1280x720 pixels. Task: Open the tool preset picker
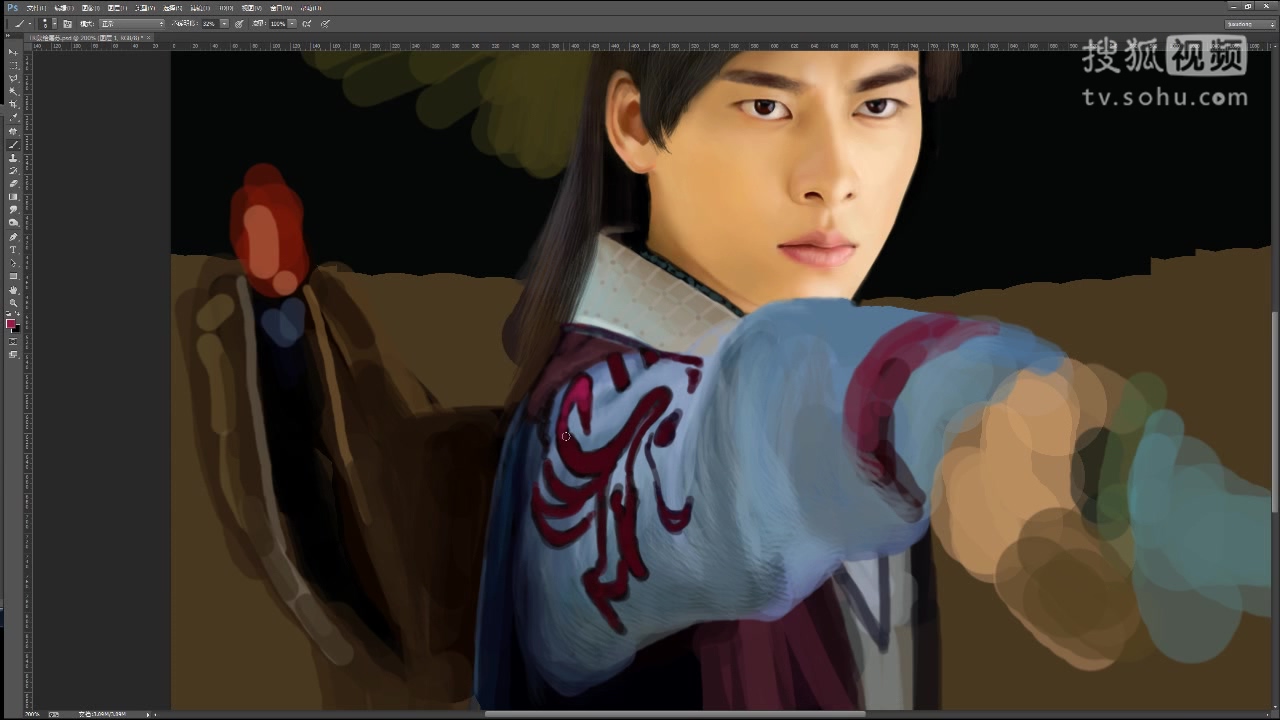[22, 23]
